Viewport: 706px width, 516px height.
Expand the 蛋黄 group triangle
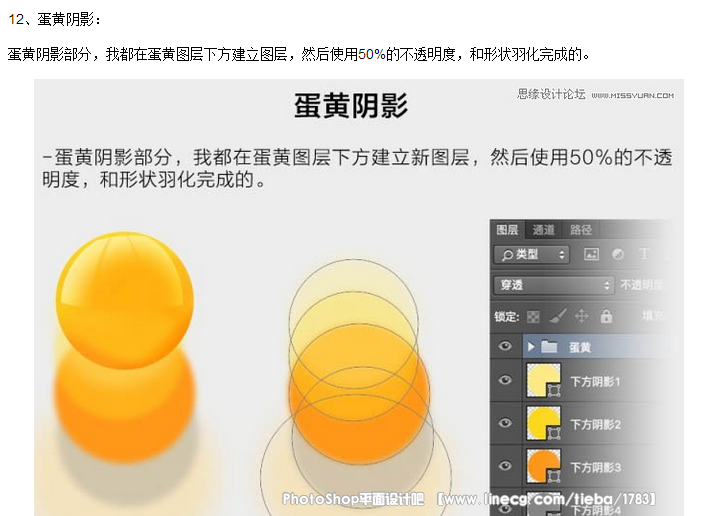[x=531, y=347]
